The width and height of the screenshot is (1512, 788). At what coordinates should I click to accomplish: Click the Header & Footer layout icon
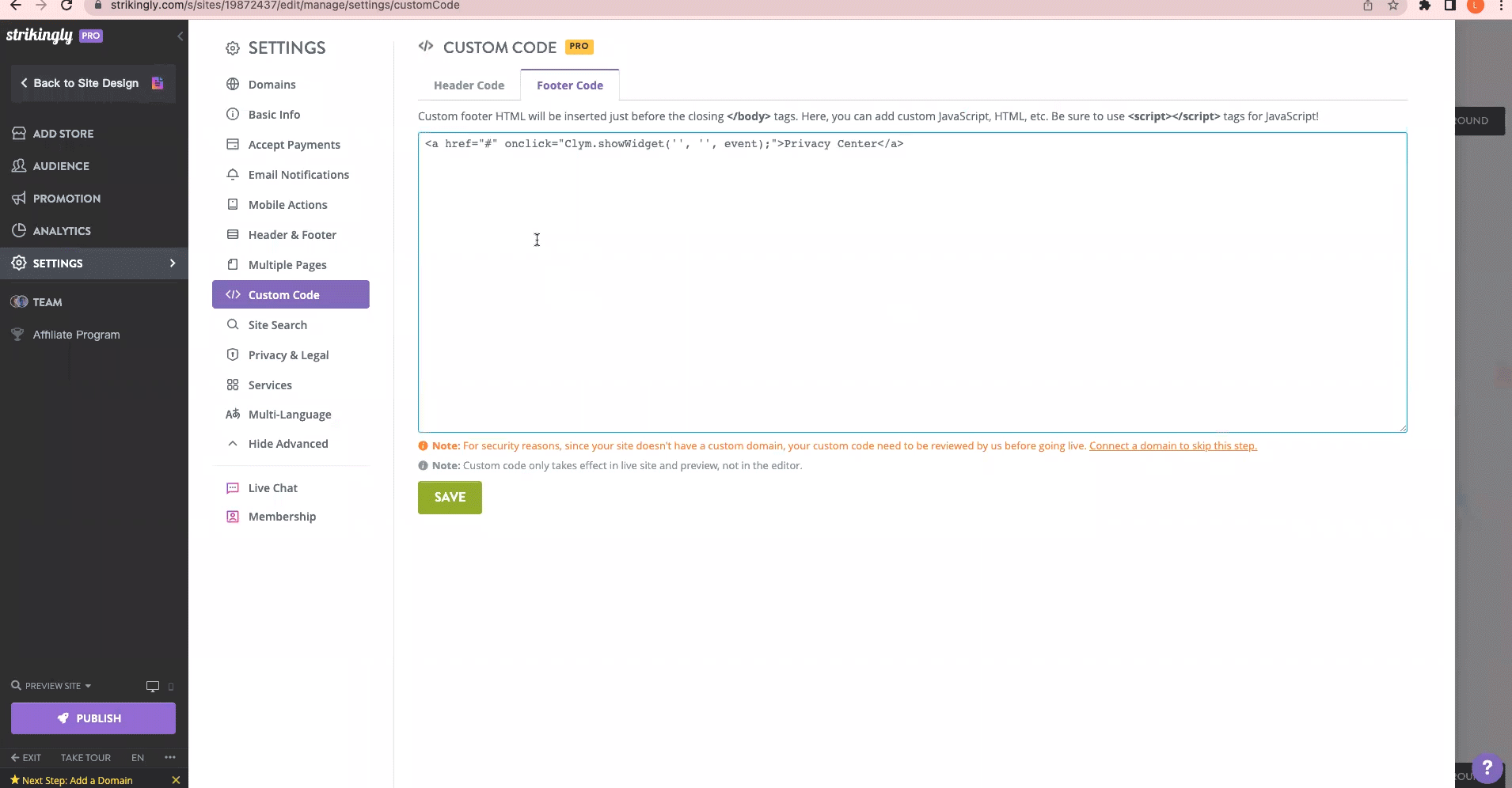[x=233, y=235]
